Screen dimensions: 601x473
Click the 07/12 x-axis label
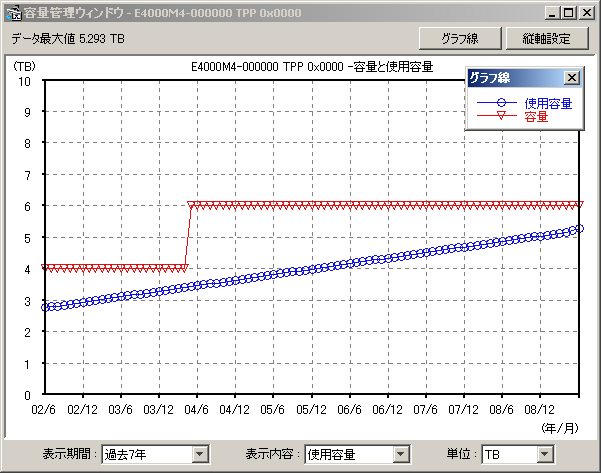pyautogui.click(x=463, y=409)
